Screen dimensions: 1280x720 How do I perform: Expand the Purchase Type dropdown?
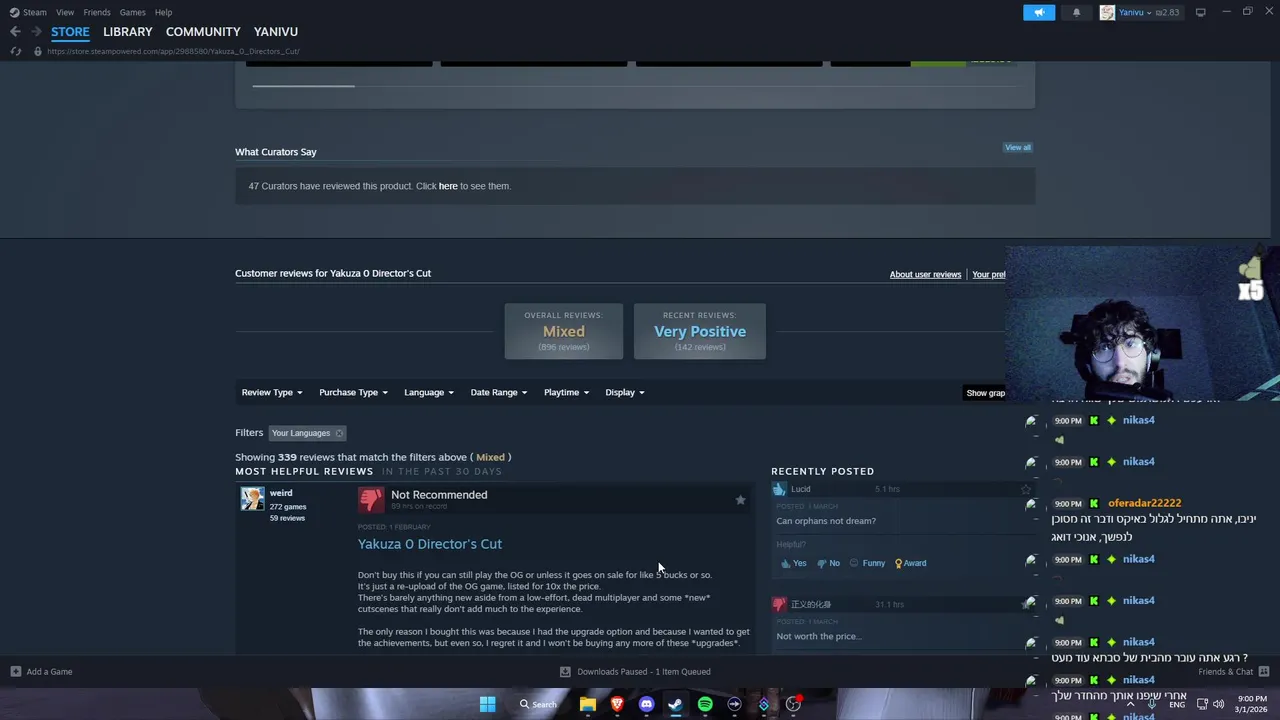click(353, 392)
